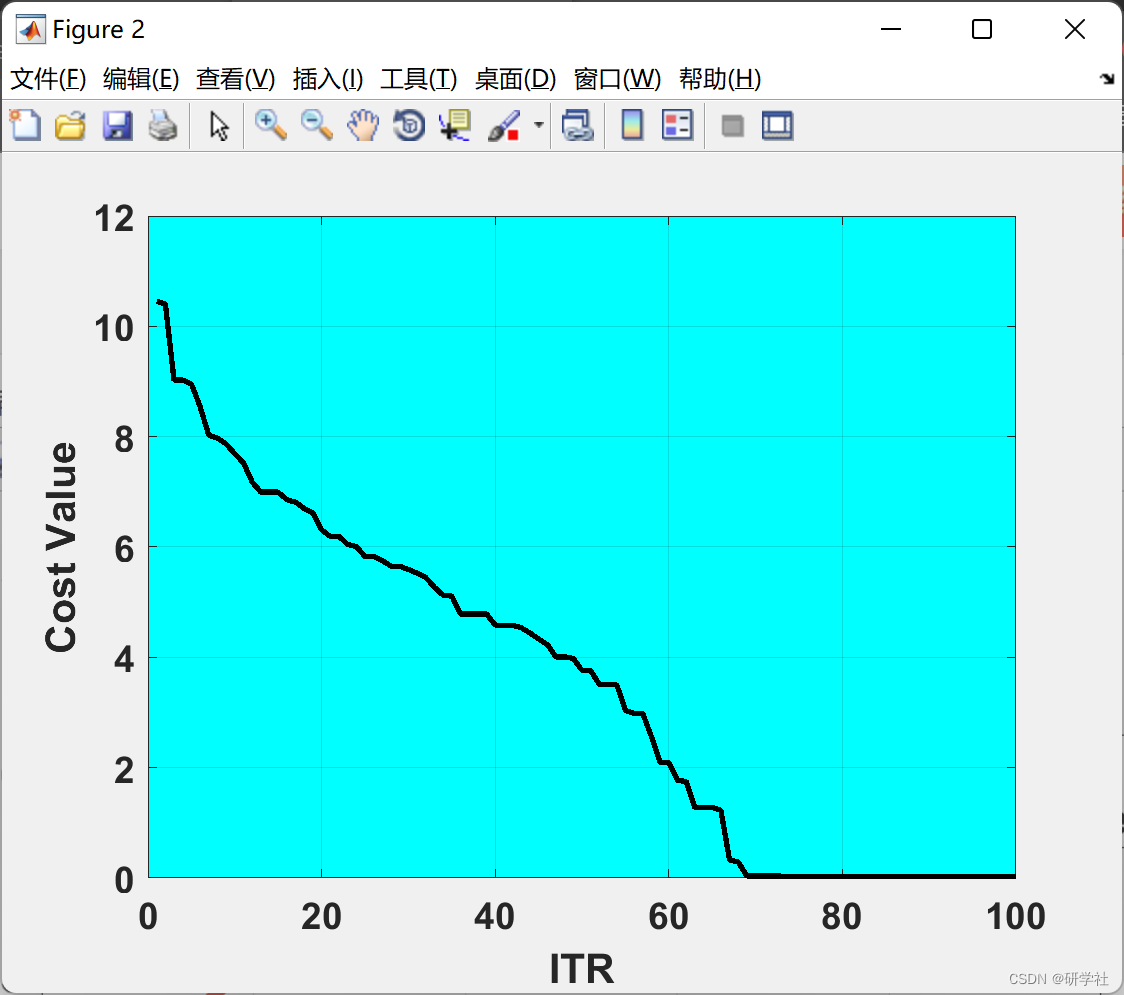Open a file with the folder icon
The width and height of the screenshot is (1124, 995).
point(70,125)
